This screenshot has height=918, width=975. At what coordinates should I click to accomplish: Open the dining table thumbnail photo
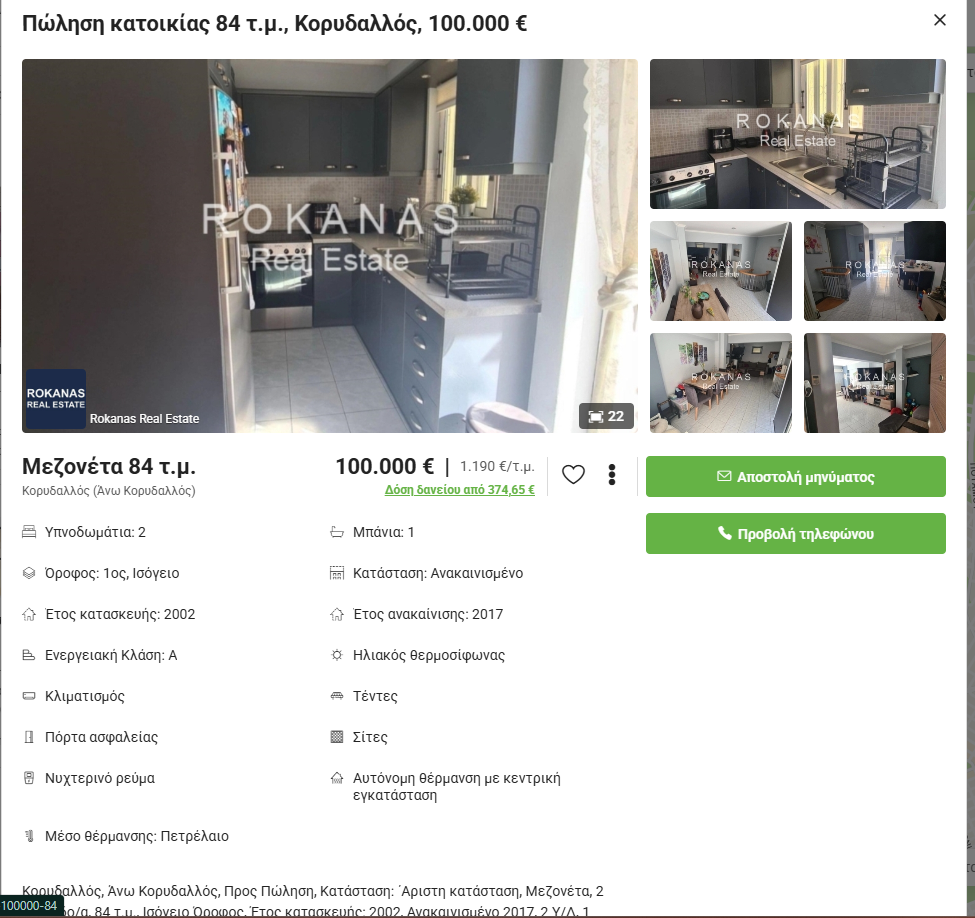[x=721, y=271]
